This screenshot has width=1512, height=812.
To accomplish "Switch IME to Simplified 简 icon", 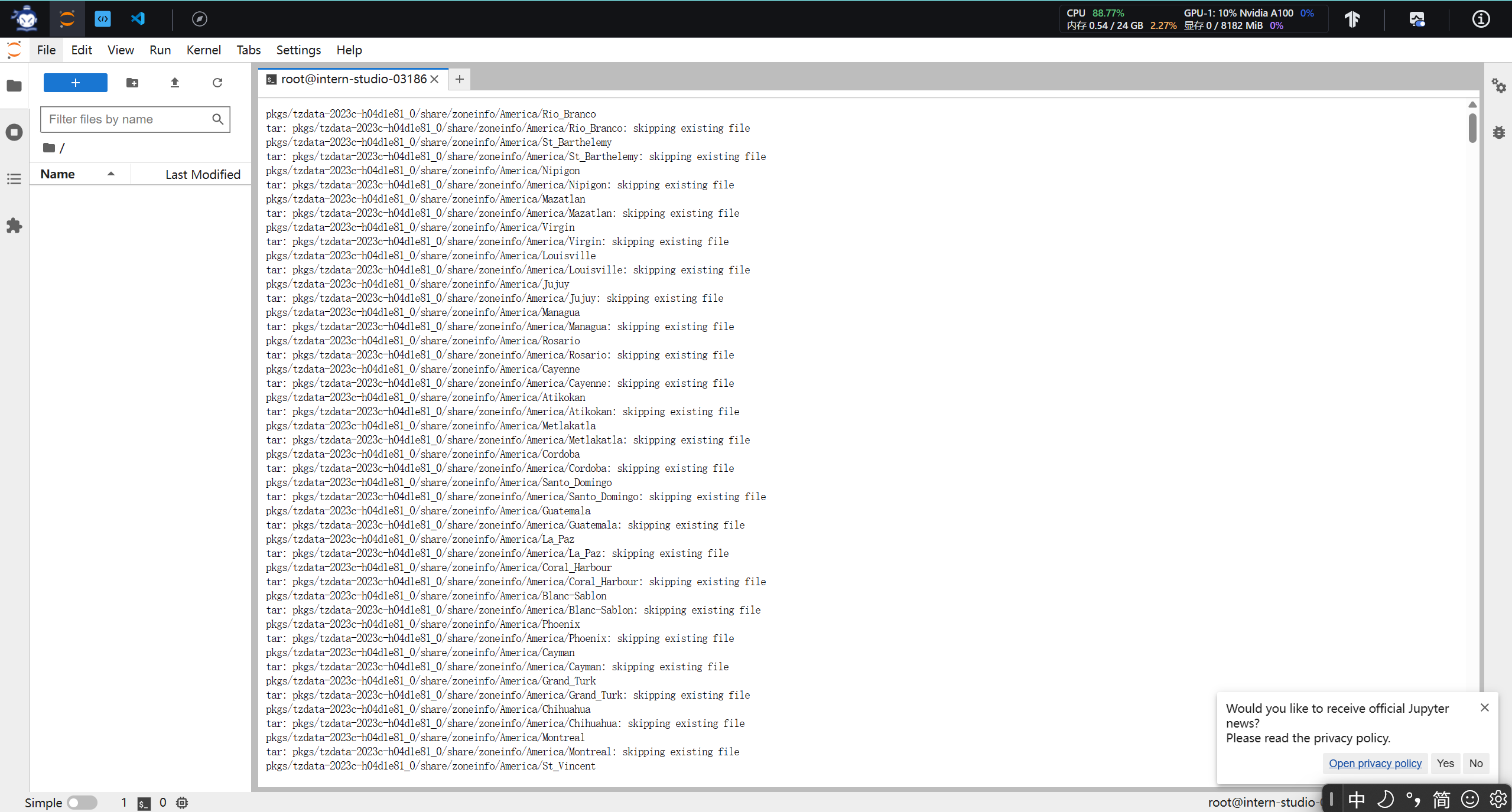I will point(1442,800).
